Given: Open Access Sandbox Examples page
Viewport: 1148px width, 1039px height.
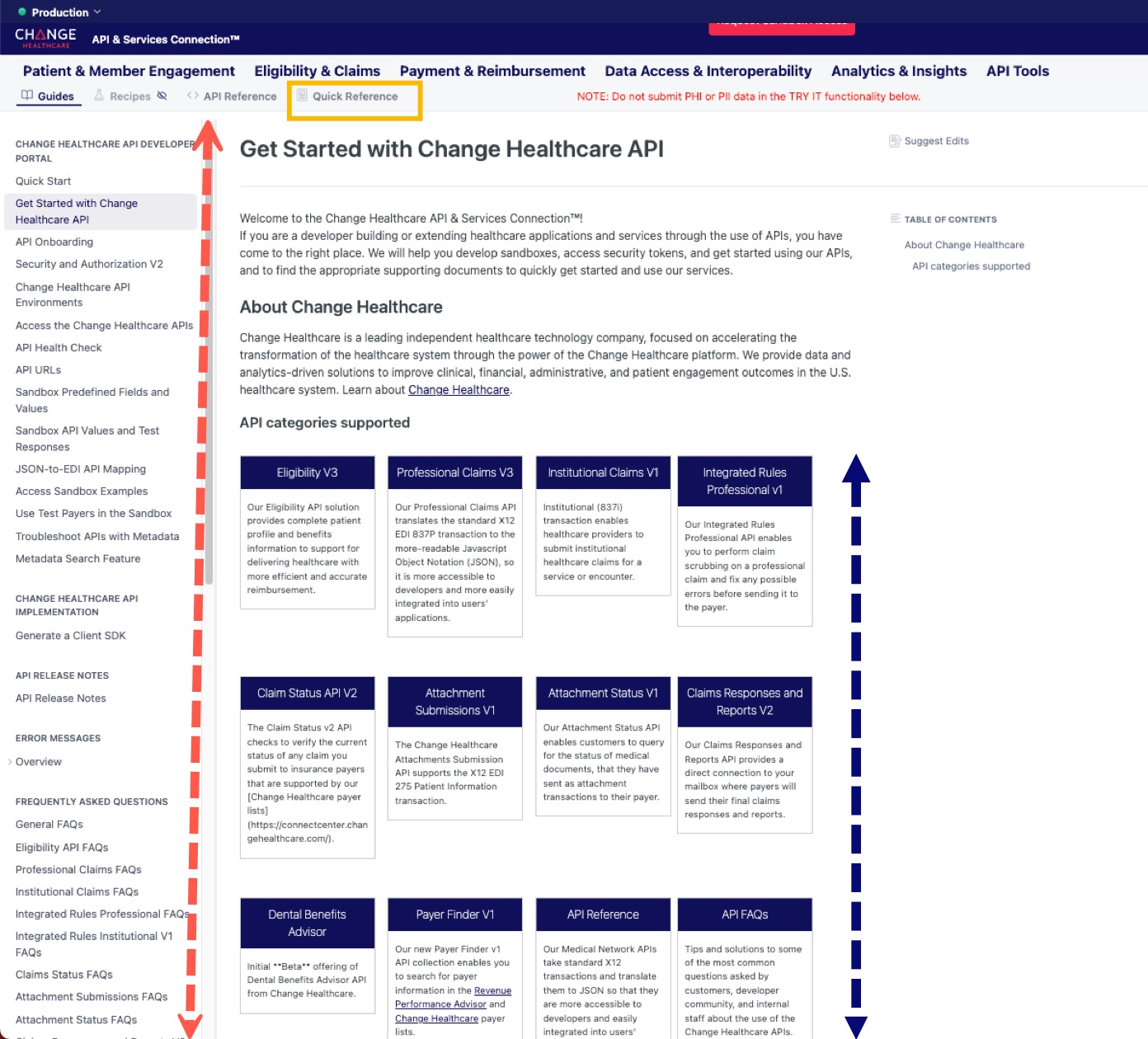Looking at the screenshot, I should (82, 491).
